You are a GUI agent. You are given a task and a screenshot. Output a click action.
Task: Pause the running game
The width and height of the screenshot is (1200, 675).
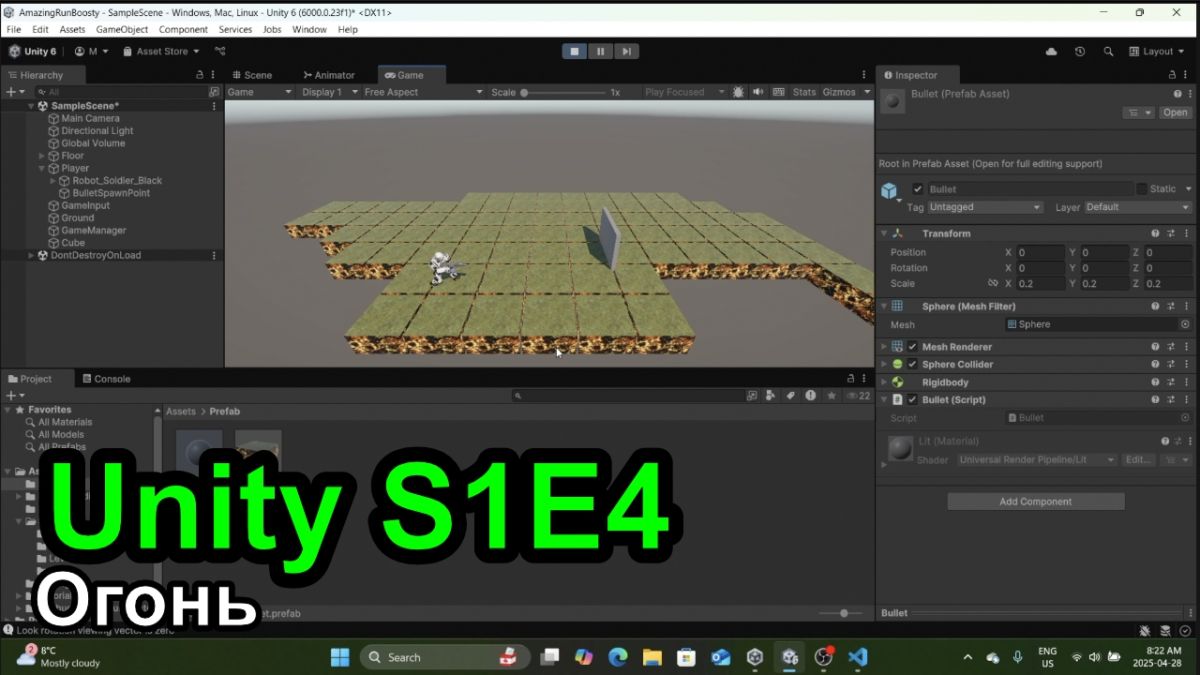pos(601,51)
